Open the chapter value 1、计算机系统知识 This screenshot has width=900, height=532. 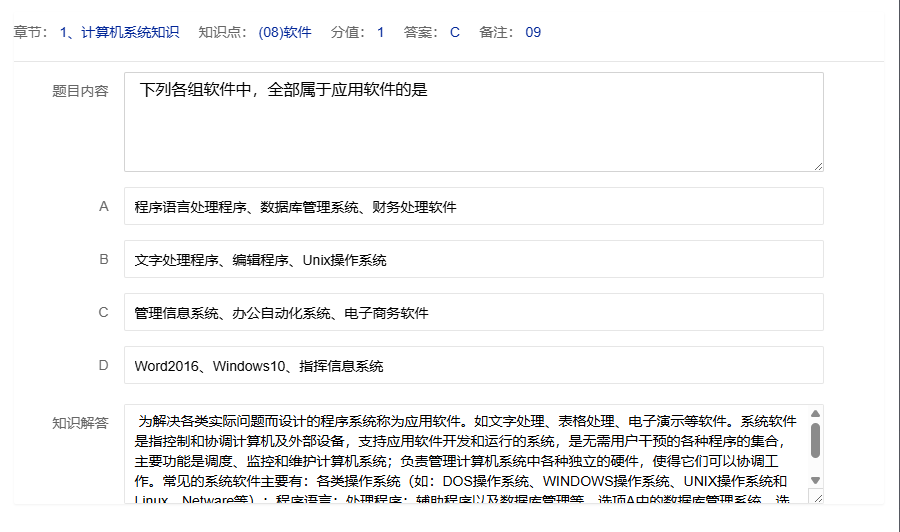pyautogui.click(x=119, y=32)
